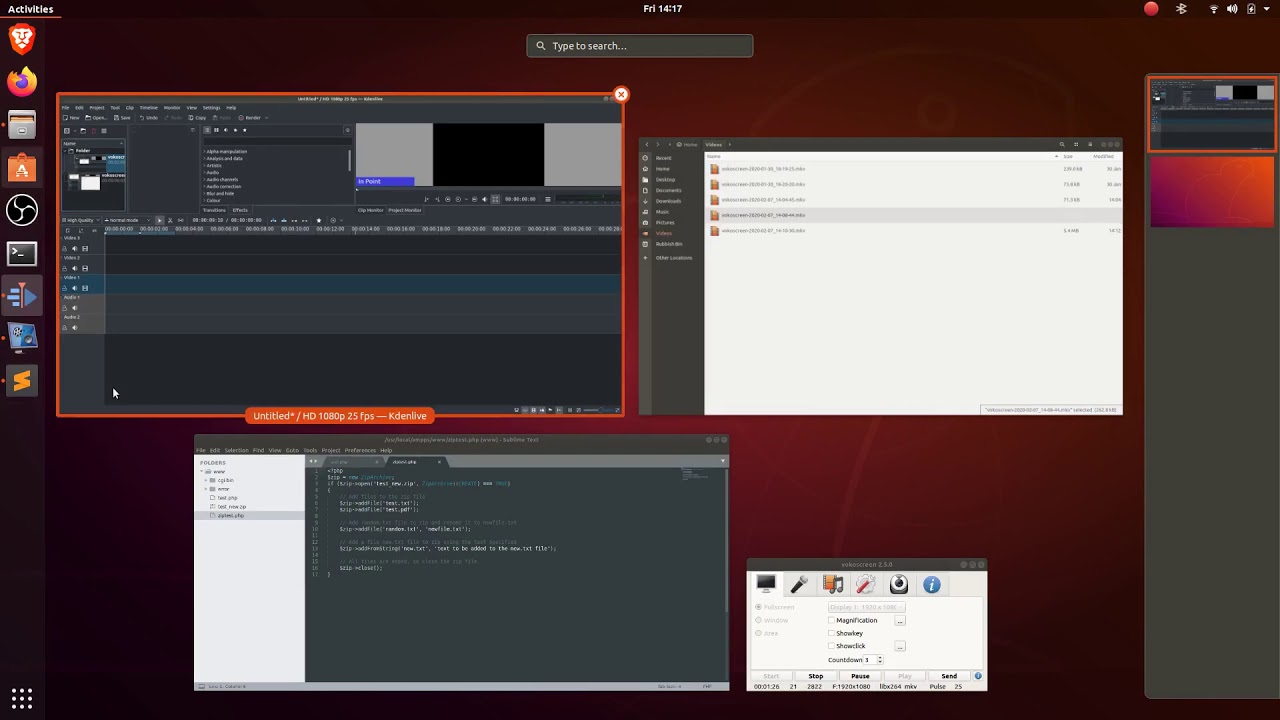1280x720 pixels.
Task: Launch Firefox from the dock
Action: [22, 81]
